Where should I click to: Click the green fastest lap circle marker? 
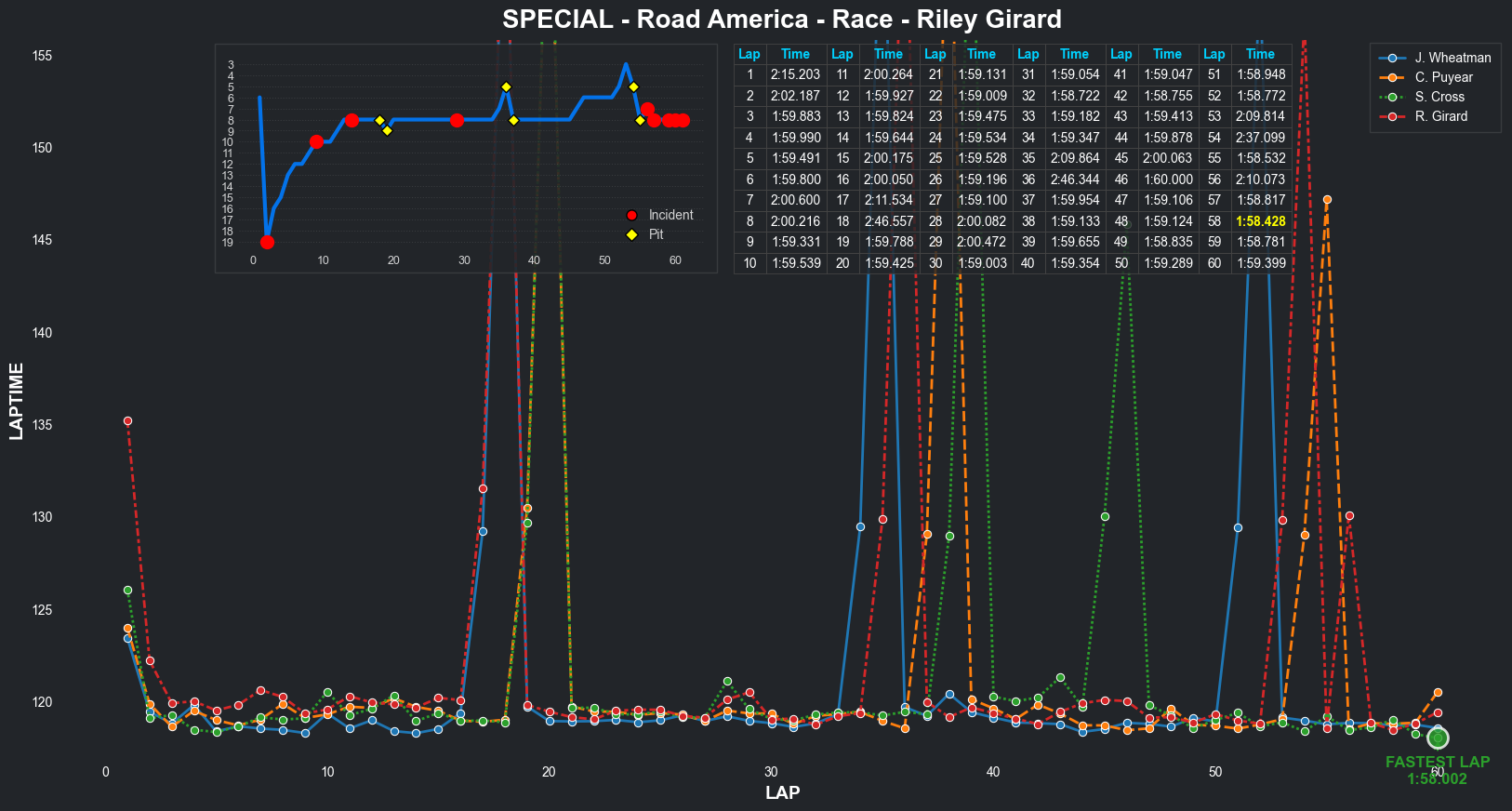click(x=1438, y=738)
